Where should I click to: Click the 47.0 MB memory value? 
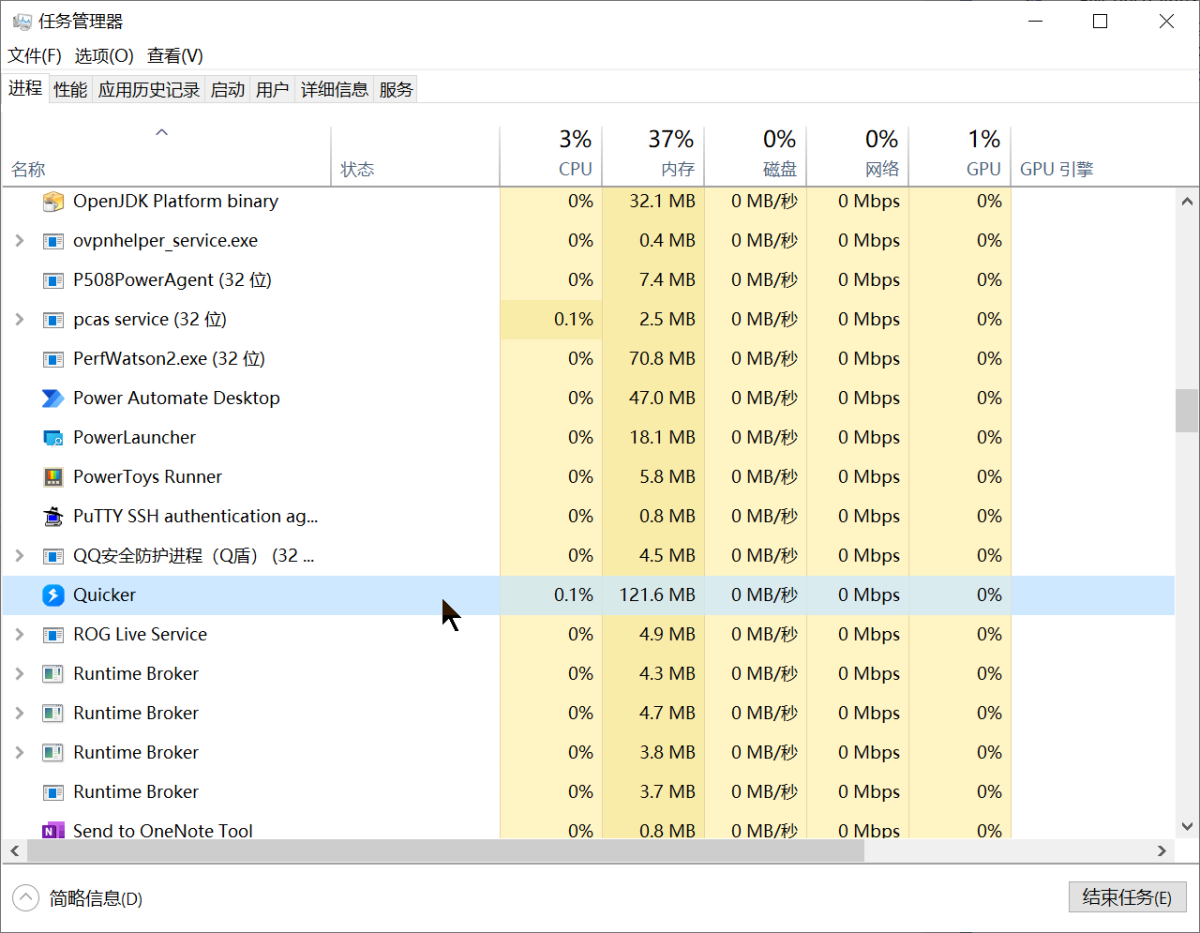click(662, 398)
